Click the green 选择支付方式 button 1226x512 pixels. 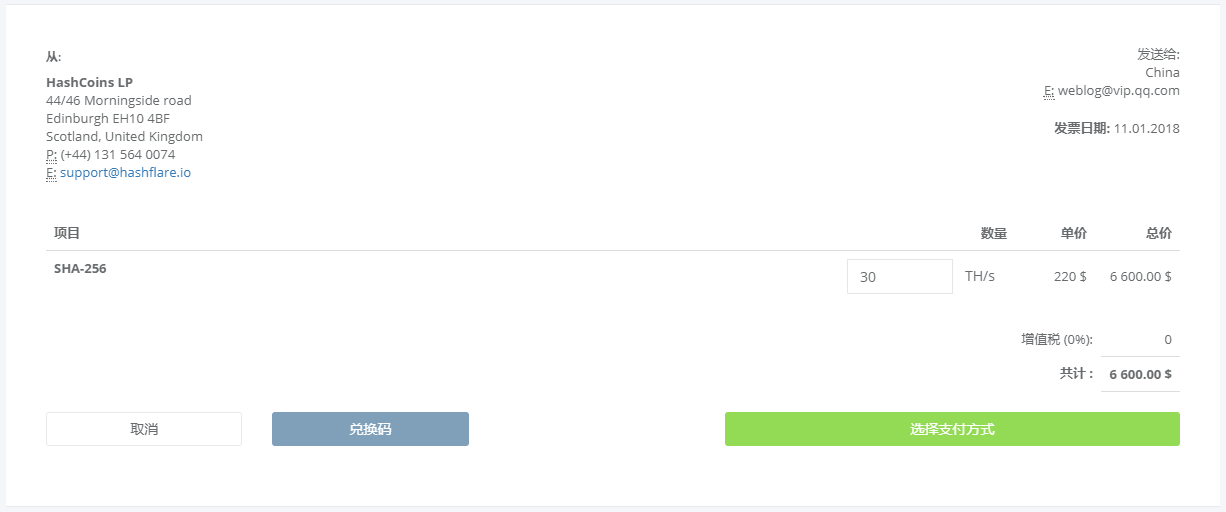(x=952, y=429)
